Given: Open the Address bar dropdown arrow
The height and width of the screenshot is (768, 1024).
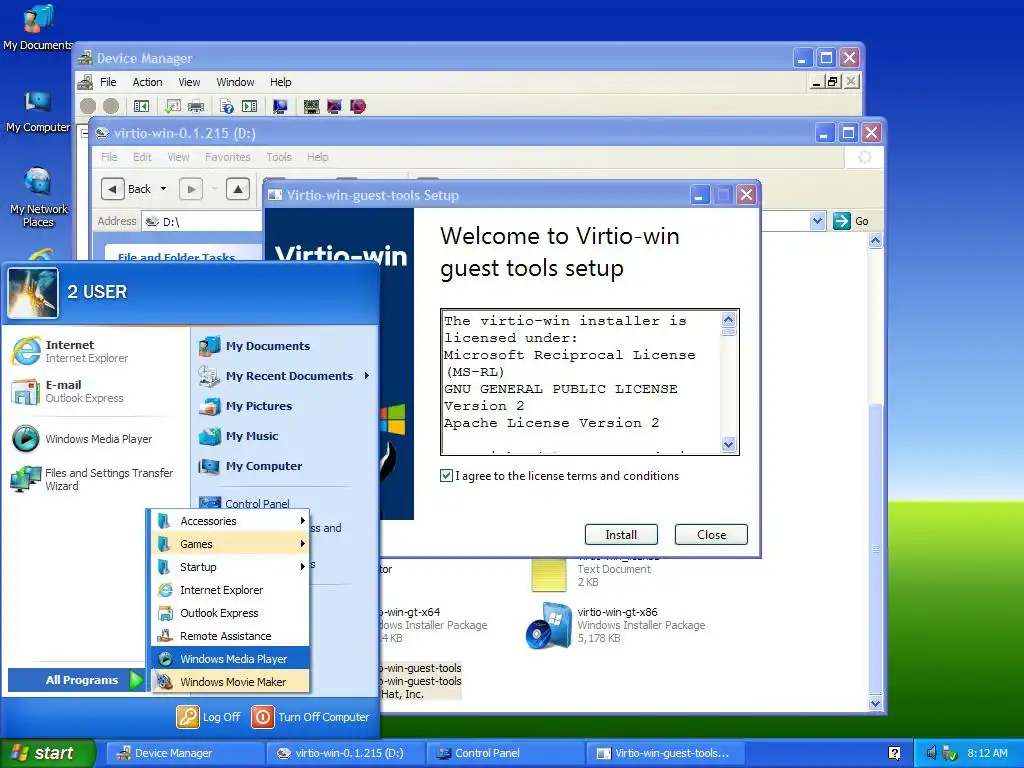Looking at the screenshot, I should [x=817, y=221].
